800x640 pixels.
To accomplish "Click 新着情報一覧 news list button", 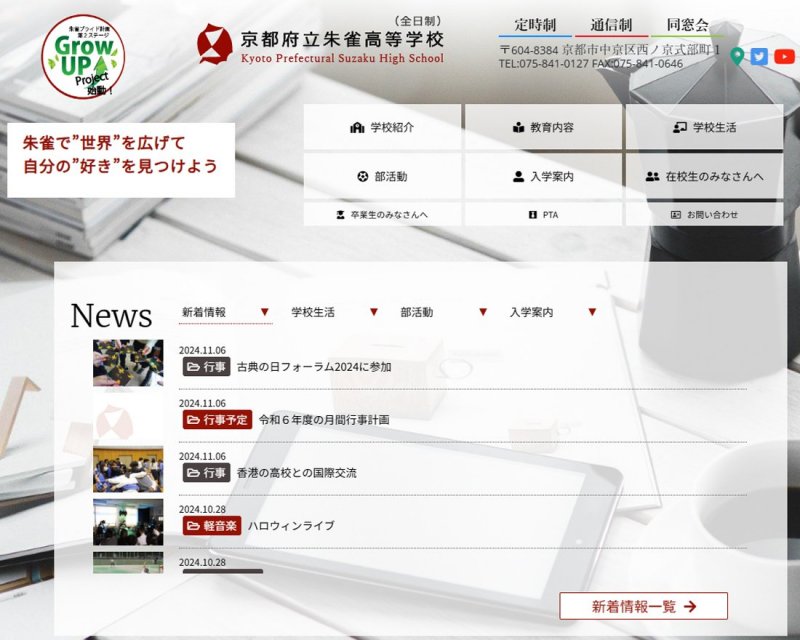I will (643, 606).
